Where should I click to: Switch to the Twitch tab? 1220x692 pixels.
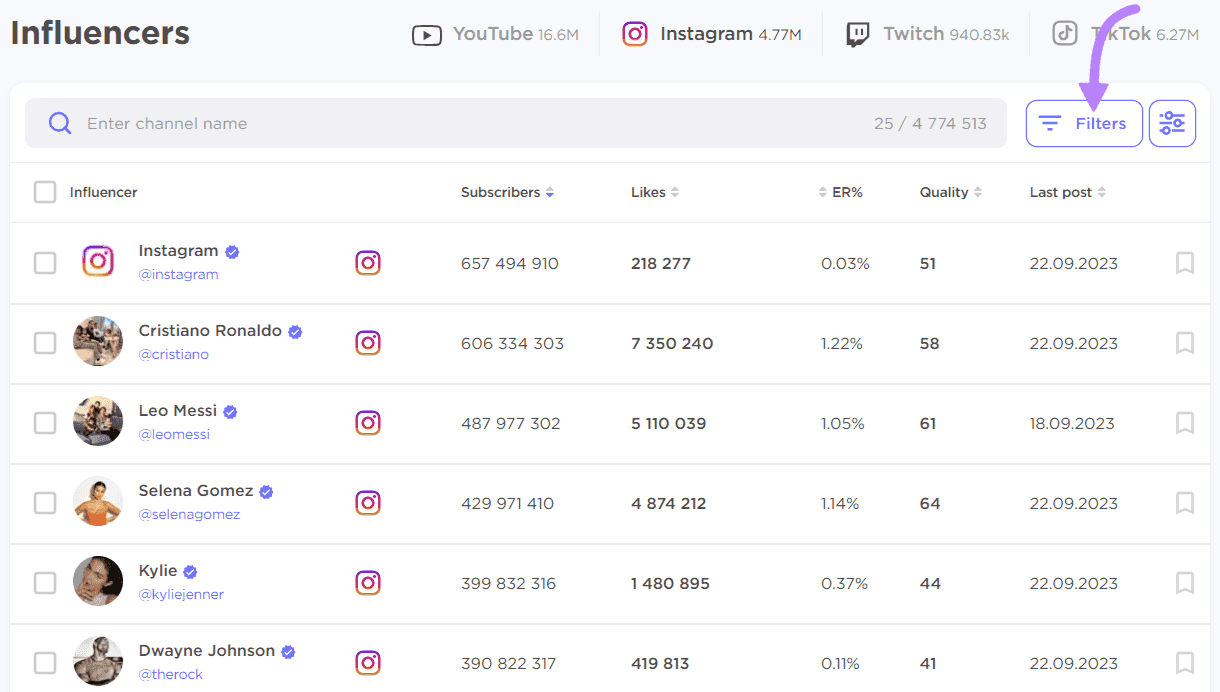928,34
